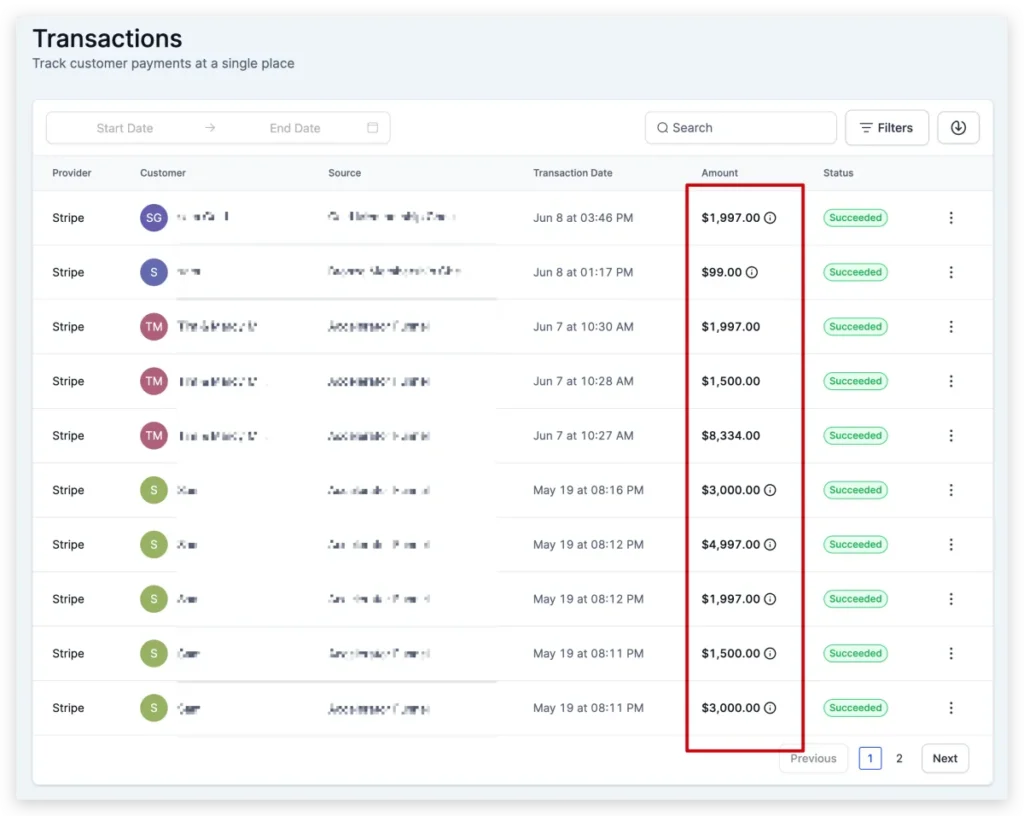The height and width of the screenshot is (816, 1024).
Task: Click info icon beside $4,997.00 amount
Action: tap(770, 544)
